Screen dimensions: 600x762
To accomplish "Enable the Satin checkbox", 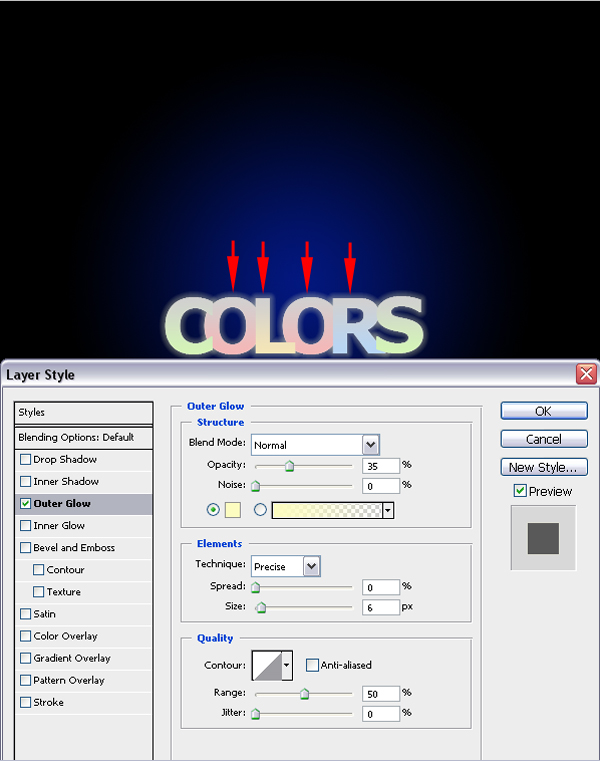I will coord(25,614).
